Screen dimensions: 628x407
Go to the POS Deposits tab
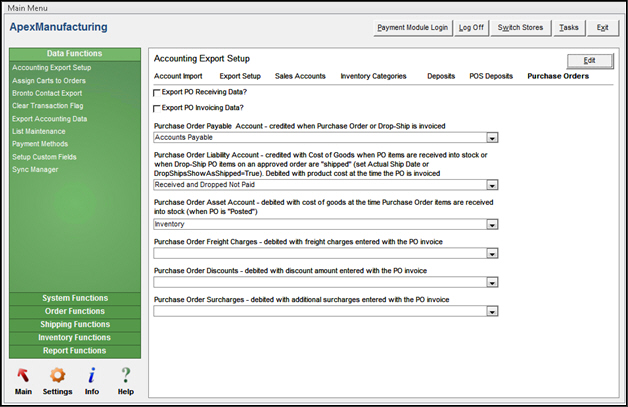[x=492, y=75]
